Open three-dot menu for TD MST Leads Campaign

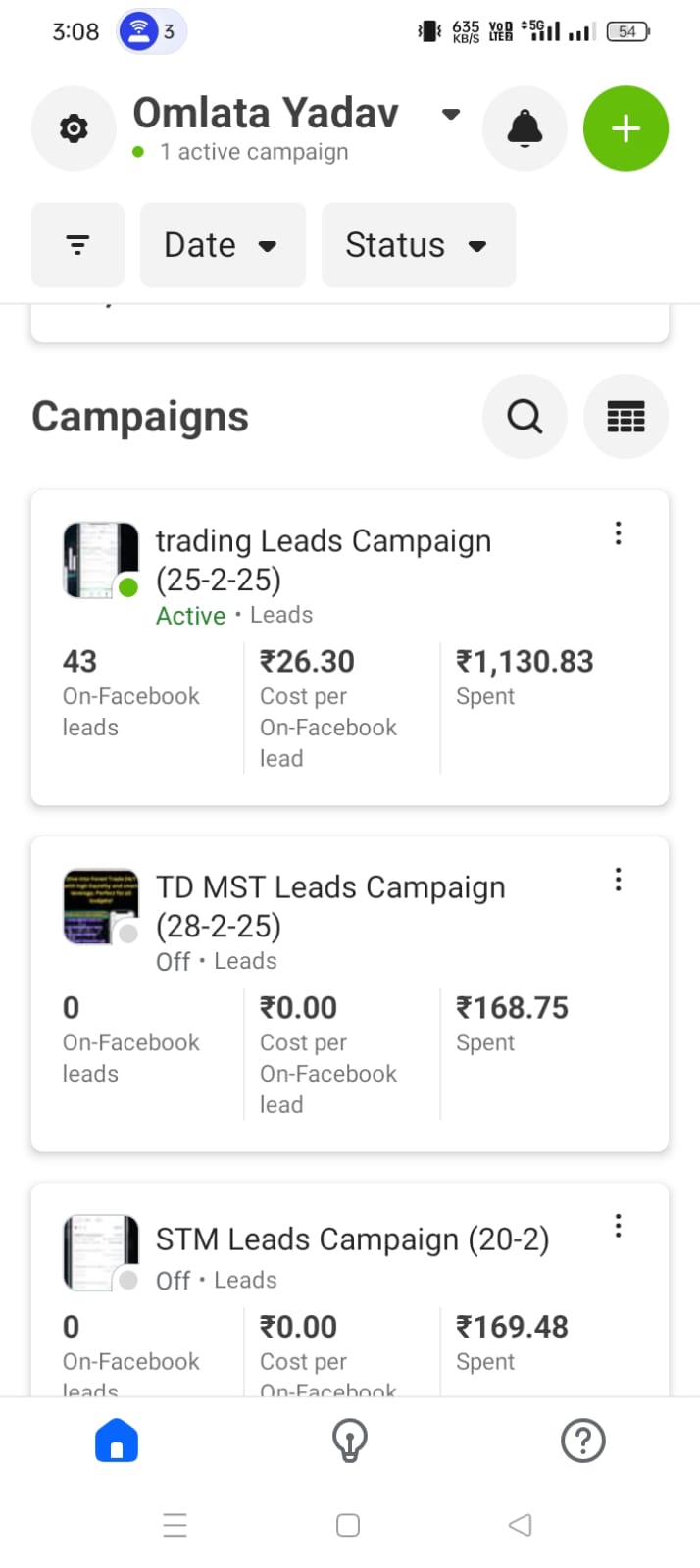pos(618,880)
